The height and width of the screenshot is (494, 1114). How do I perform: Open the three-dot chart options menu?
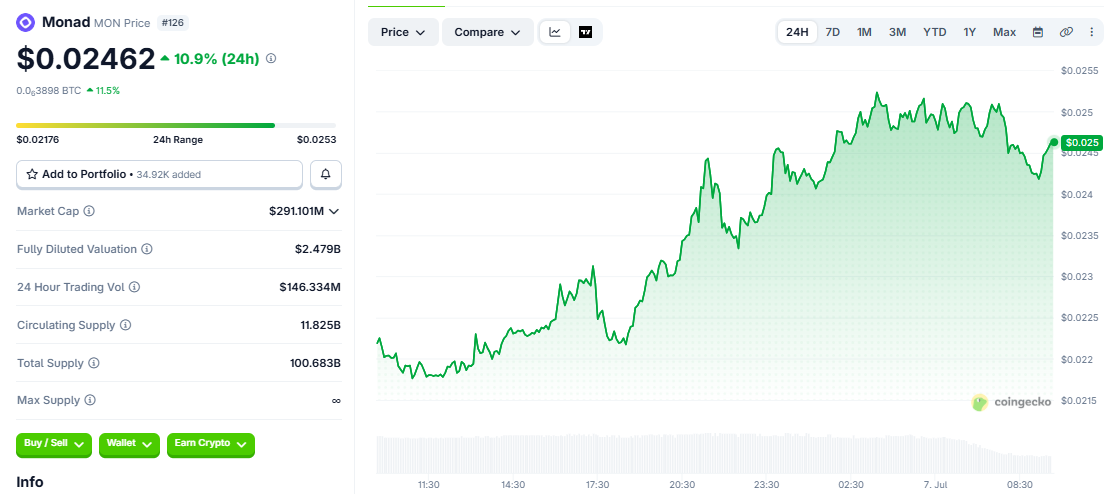(x=1092, y=32)
